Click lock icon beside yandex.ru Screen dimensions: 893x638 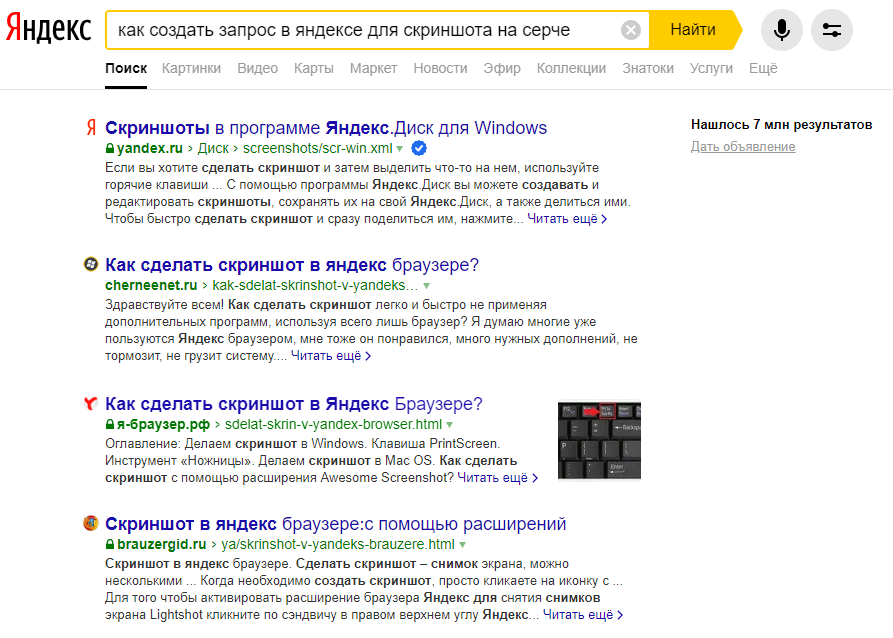pos(110,148)
